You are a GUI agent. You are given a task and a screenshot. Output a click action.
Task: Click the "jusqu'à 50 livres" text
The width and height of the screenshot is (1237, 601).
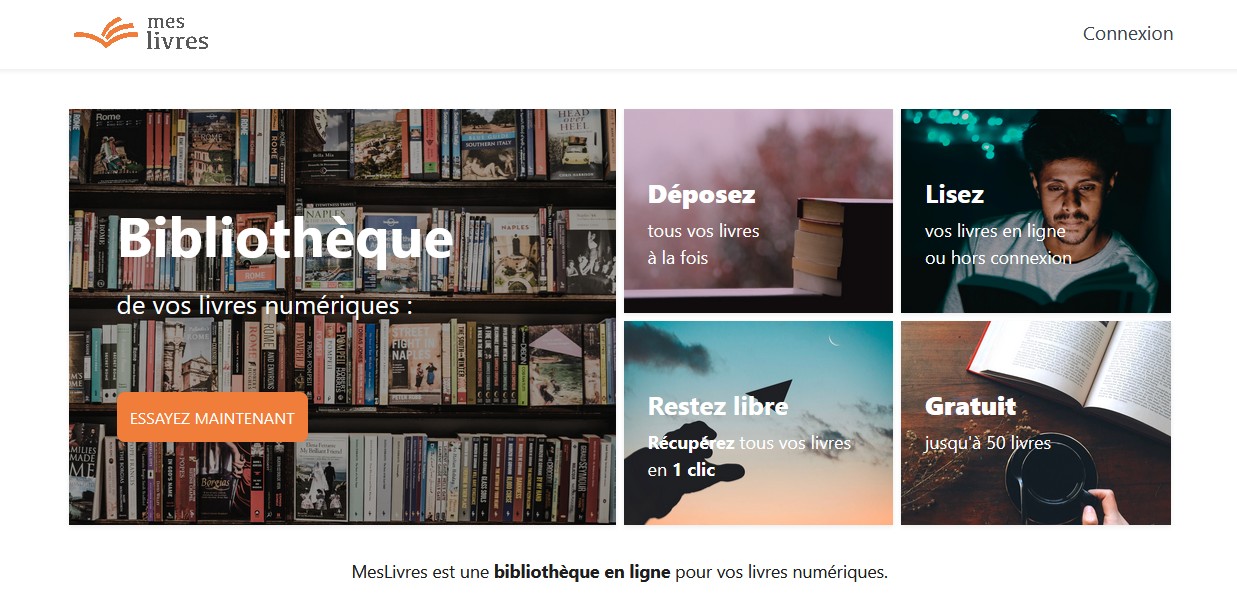tap(988, 442)
